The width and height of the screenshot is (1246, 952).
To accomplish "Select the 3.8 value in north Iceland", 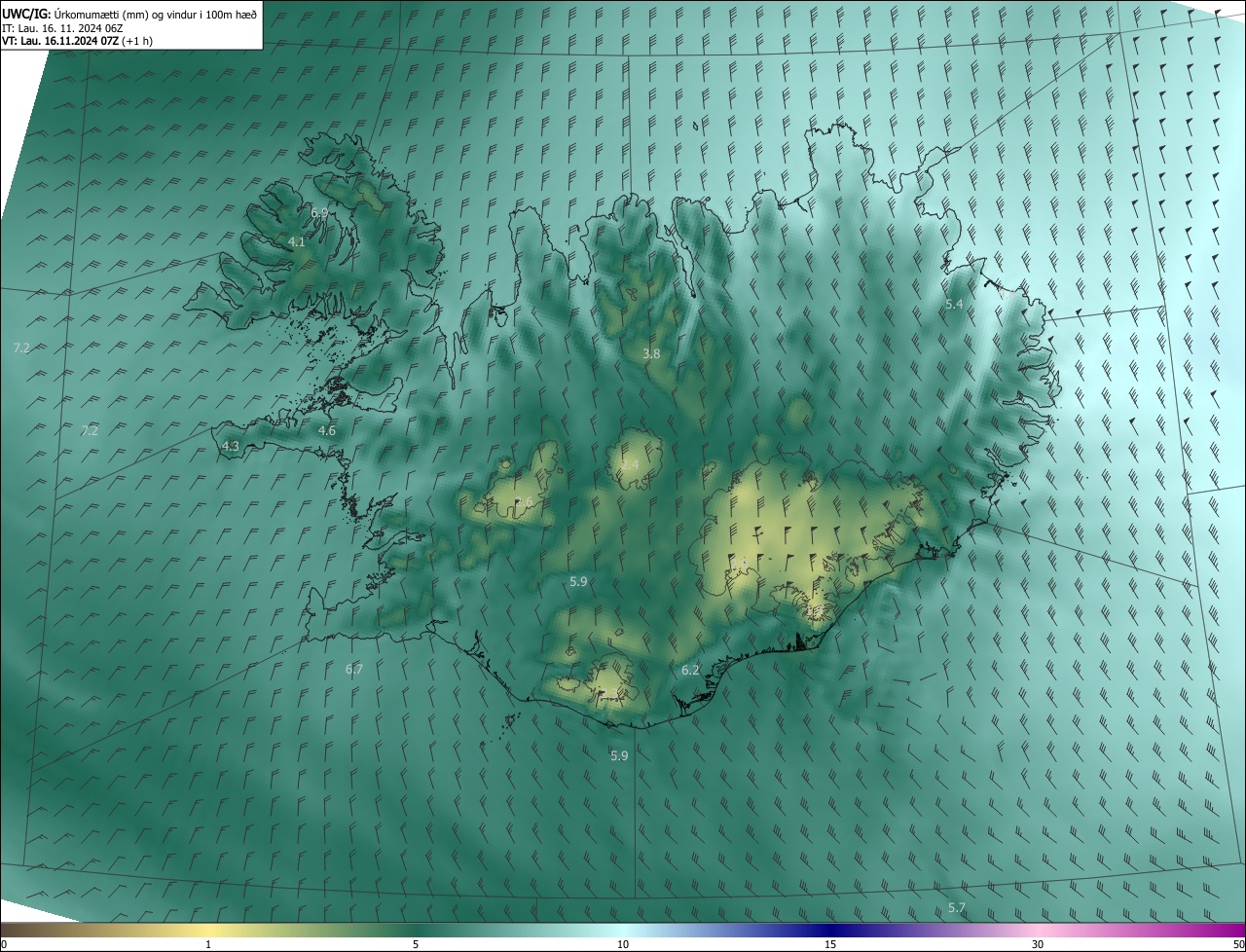I will point(651,354).
